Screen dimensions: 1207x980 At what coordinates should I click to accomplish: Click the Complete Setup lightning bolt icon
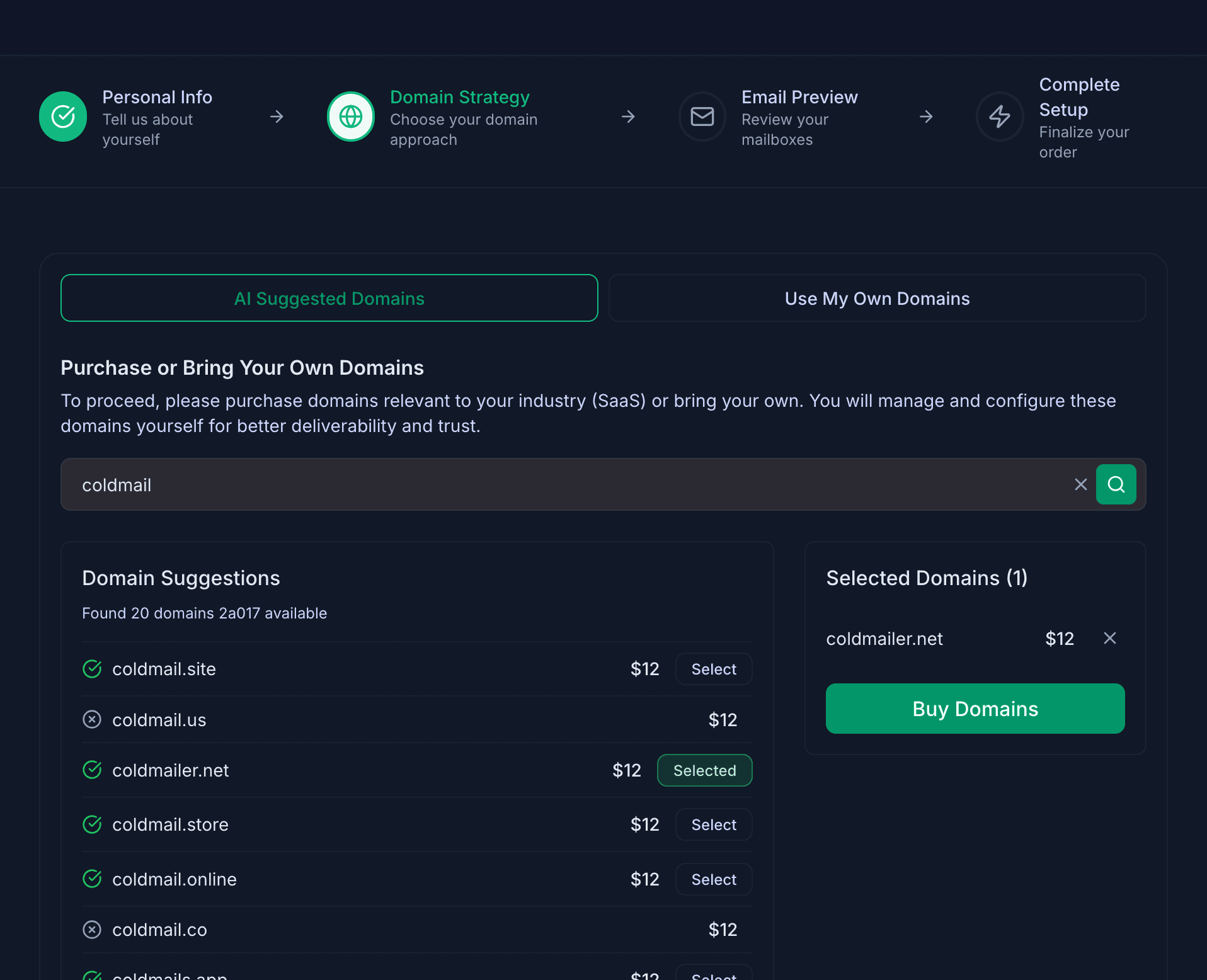click(1000, 117)
